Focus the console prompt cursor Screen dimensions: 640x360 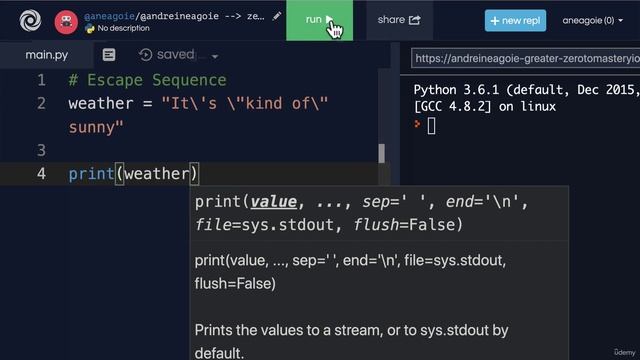431,126
